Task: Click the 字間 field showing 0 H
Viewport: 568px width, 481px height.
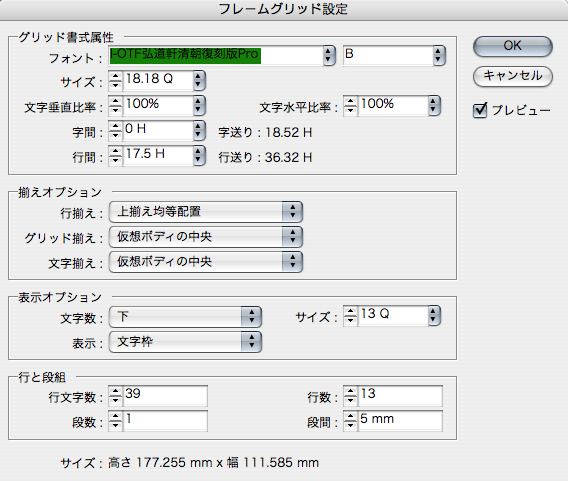Action: coord(158,130)
